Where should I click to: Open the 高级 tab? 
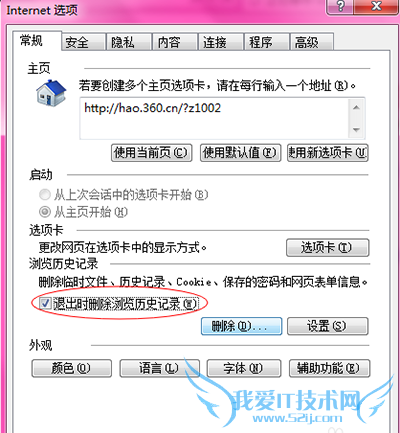point(312,42)
